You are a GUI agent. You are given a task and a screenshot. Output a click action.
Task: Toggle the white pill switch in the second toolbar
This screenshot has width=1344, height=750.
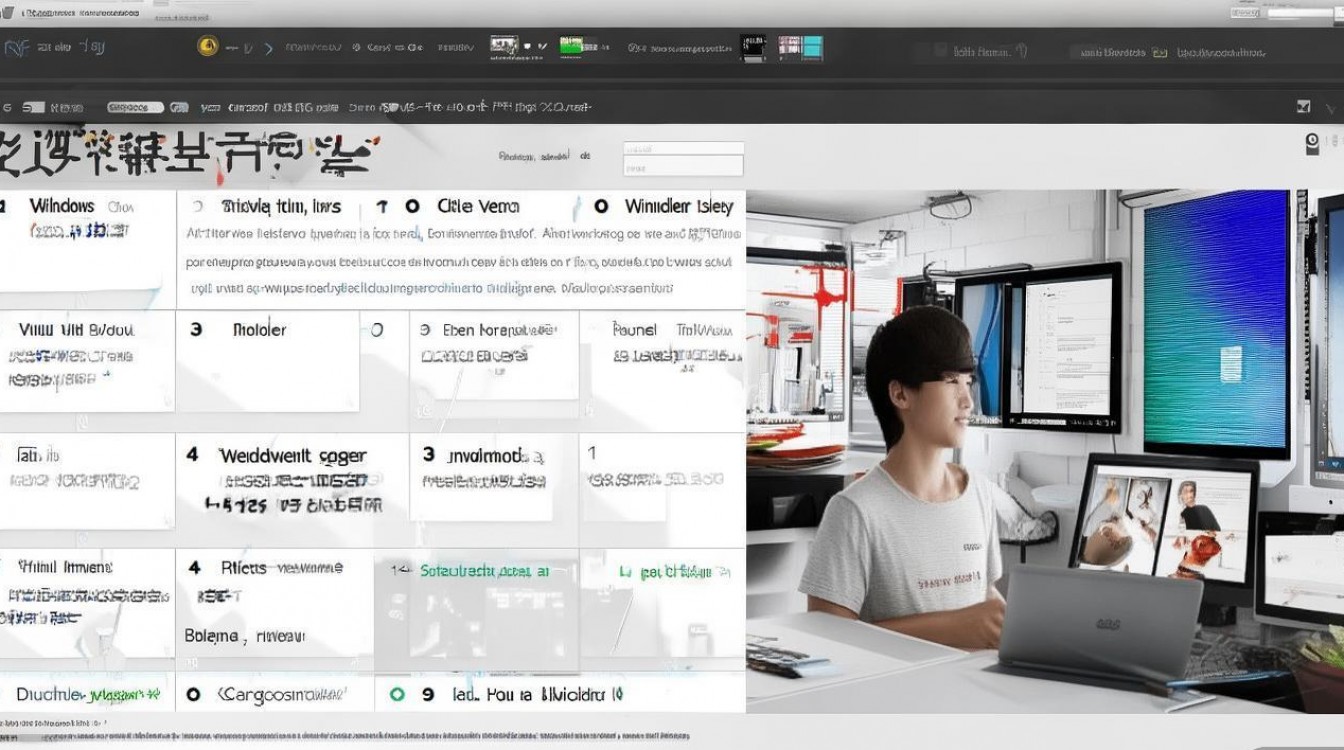135,107
